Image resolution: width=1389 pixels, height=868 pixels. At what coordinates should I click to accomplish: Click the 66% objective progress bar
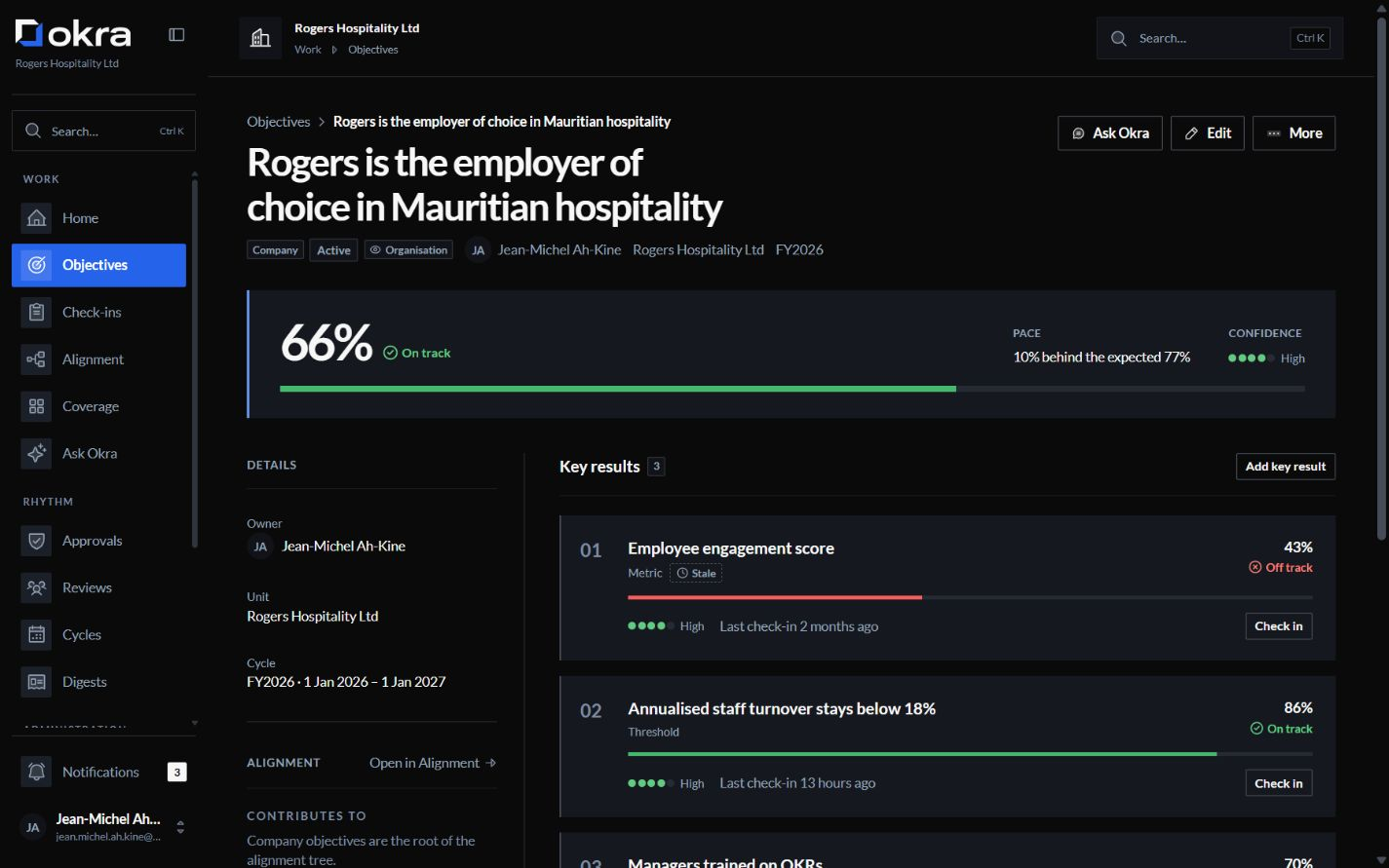(792, 389)
